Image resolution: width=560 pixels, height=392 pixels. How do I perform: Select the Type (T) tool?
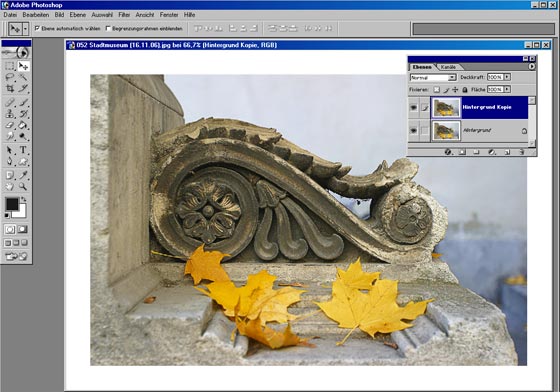(x=23, y=150)
